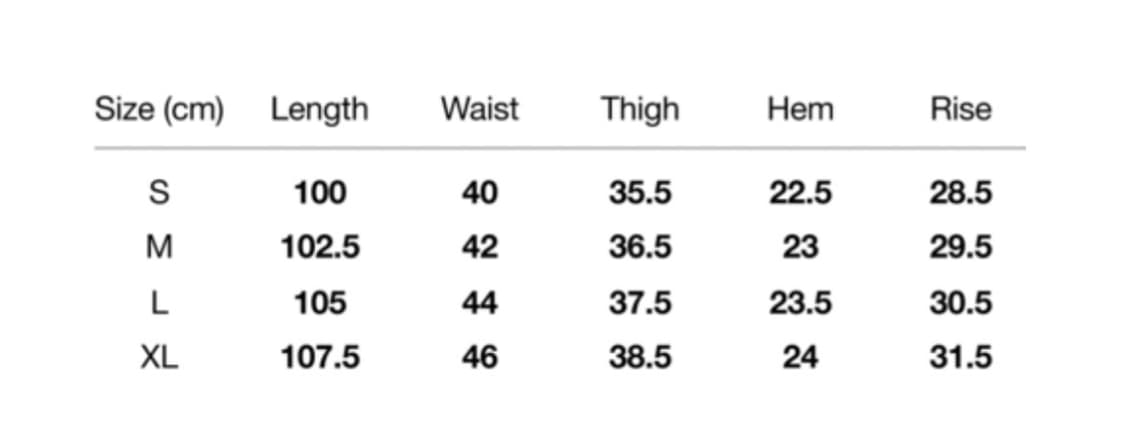
Task: Select hem value 24 in XL row
Action: coord(801,357)
